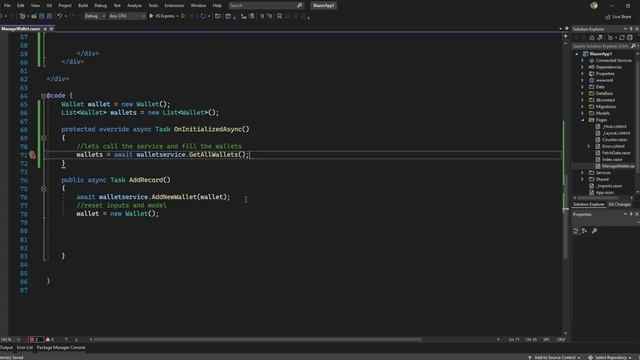Image resolution: width=640 pixels, height=360 pixels.
Task: Expand the Shared folder
Action: coord(582,179)
